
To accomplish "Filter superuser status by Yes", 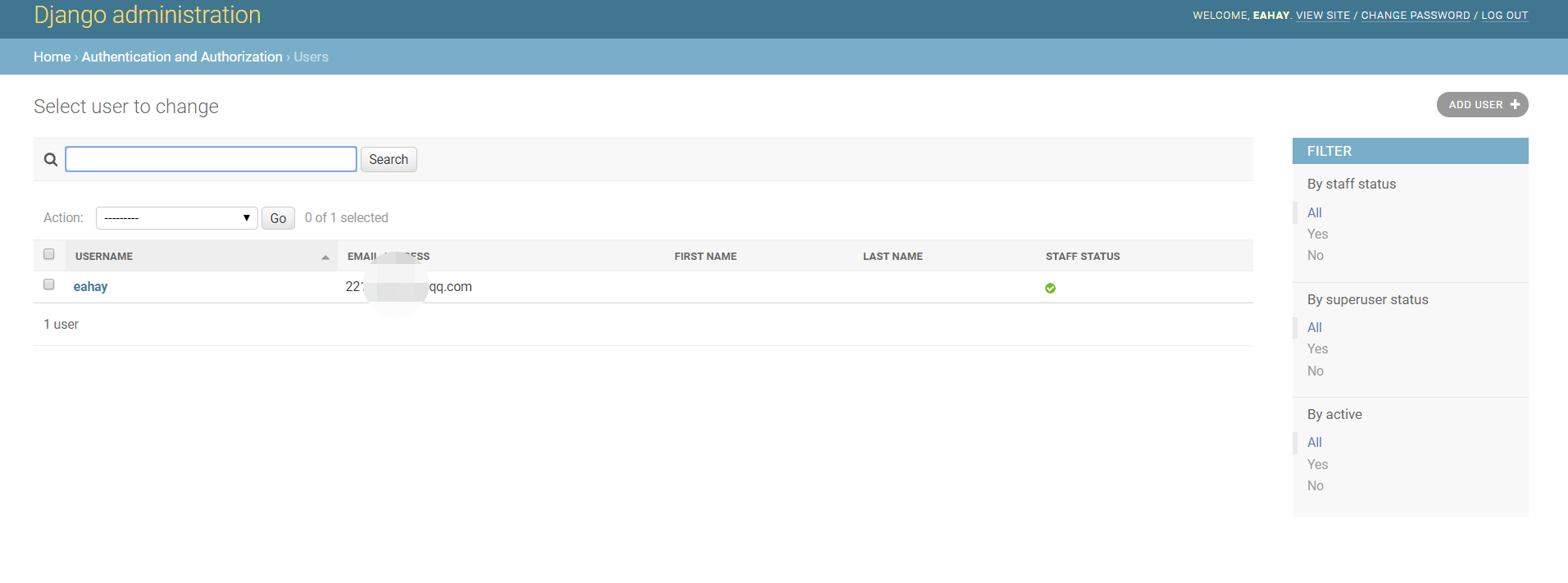I will coord(1317,348).
